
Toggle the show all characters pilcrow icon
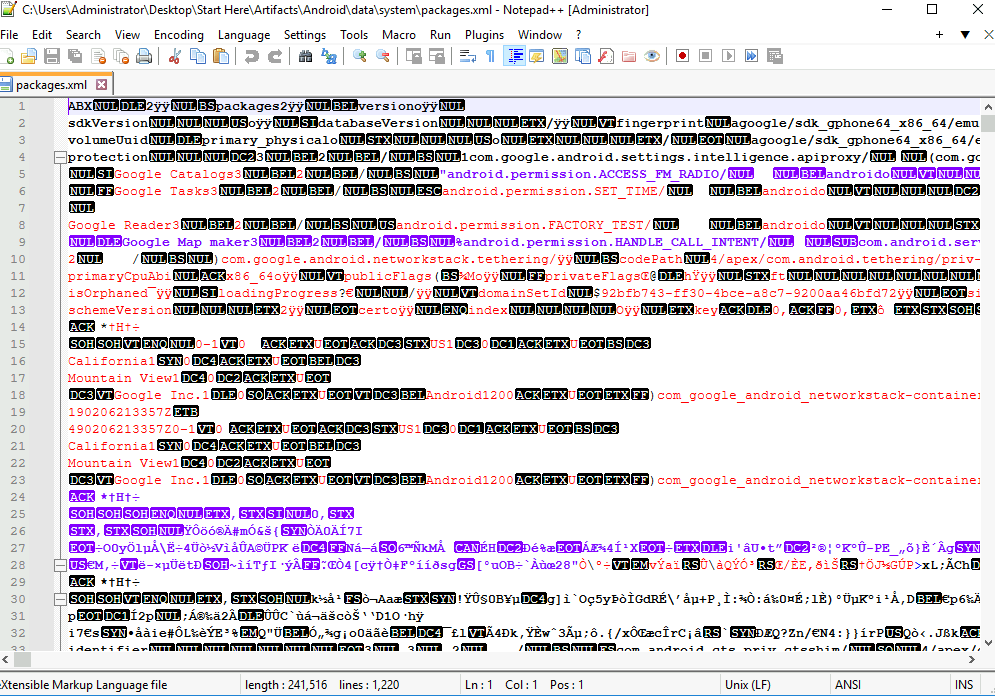490,56
